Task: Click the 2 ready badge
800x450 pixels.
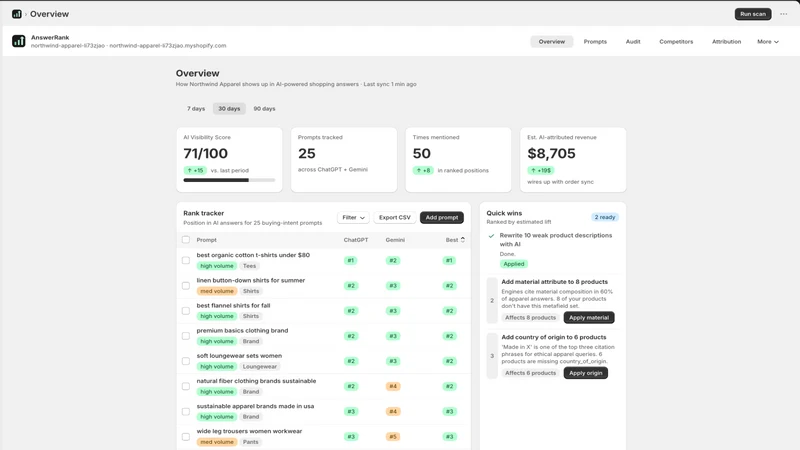Action: [605, 217]
